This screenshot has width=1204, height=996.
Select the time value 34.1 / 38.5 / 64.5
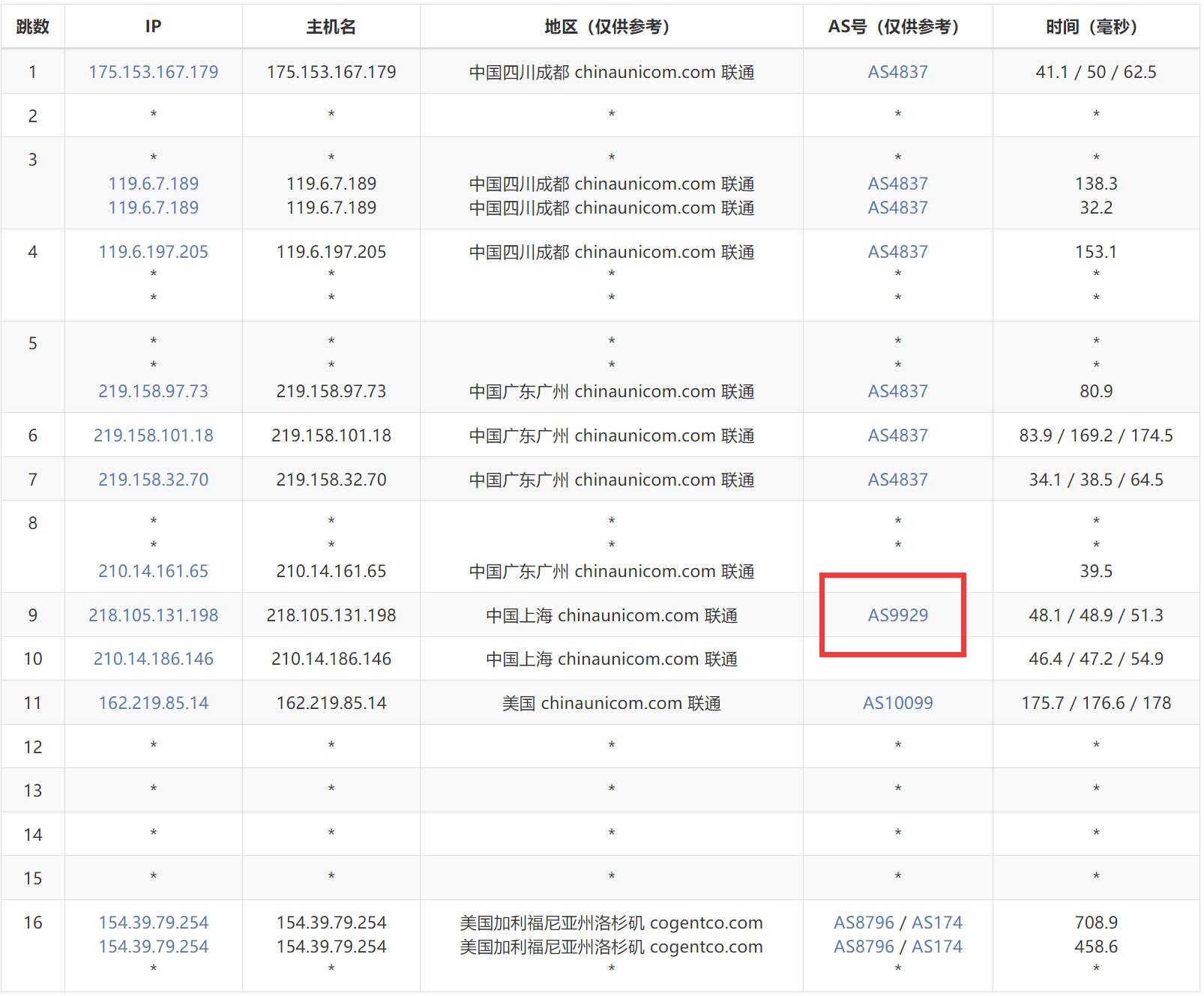point(1096,480)
